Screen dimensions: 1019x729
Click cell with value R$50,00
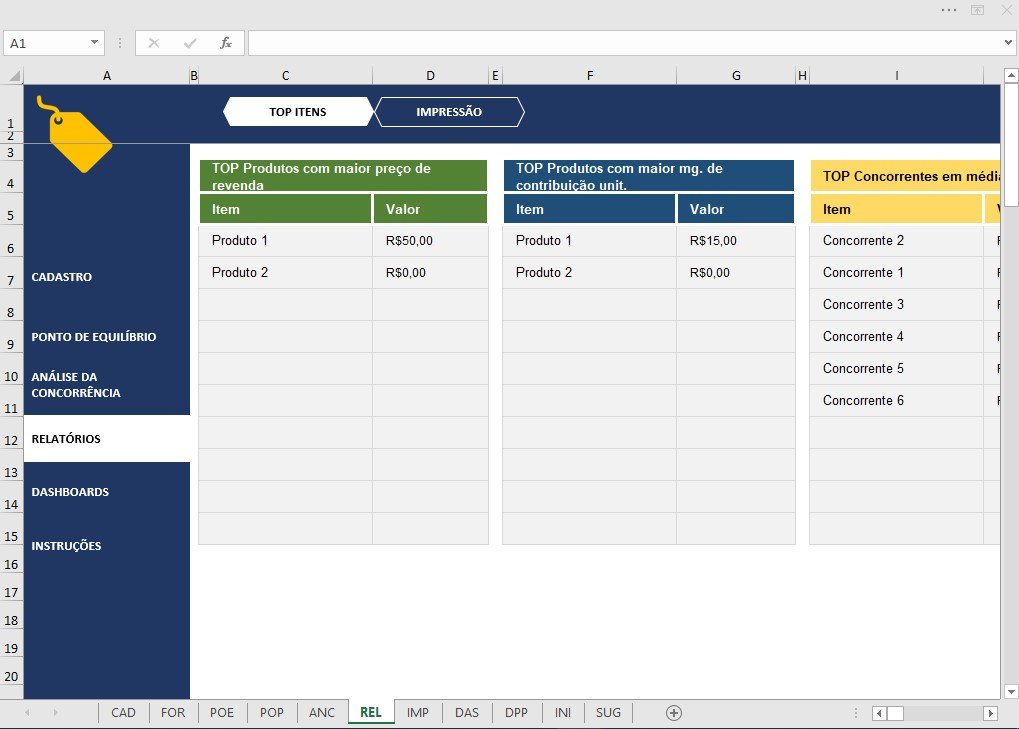pyautogui.click(x=430, y=240)
